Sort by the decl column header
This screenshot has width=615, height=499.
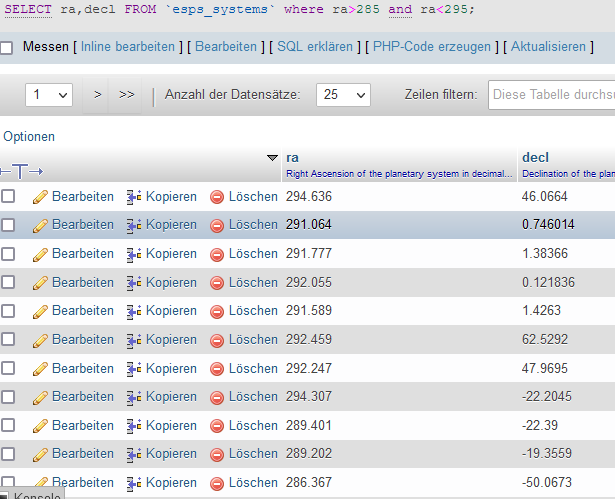point(535,158)
